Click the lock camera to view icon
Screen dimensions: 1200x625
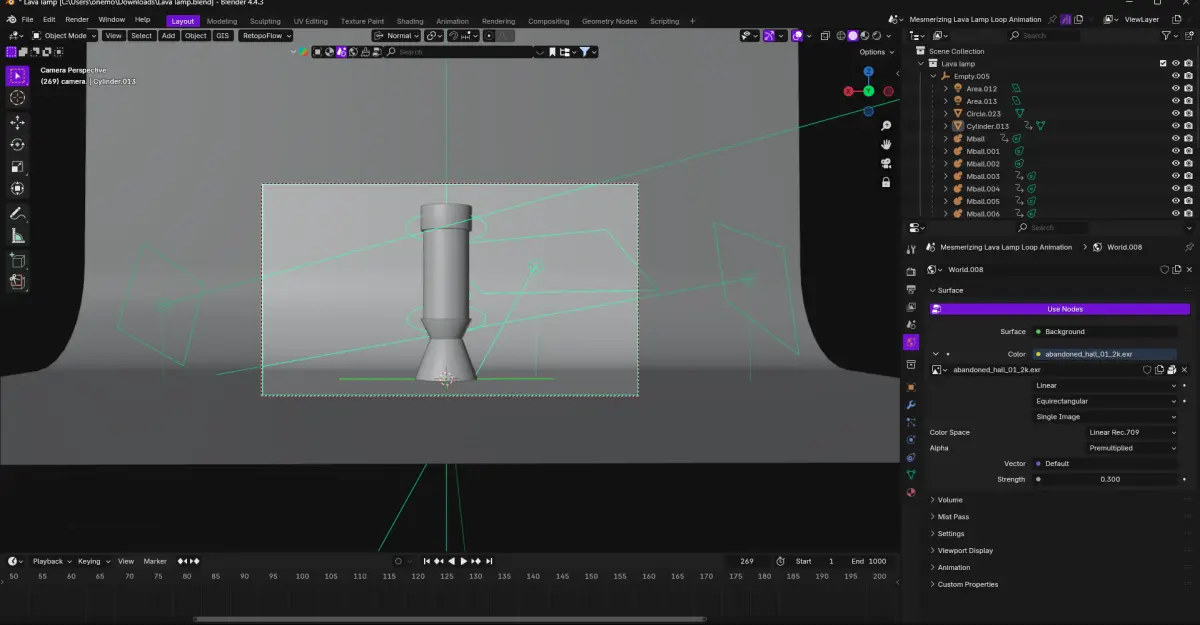point(886,182)
